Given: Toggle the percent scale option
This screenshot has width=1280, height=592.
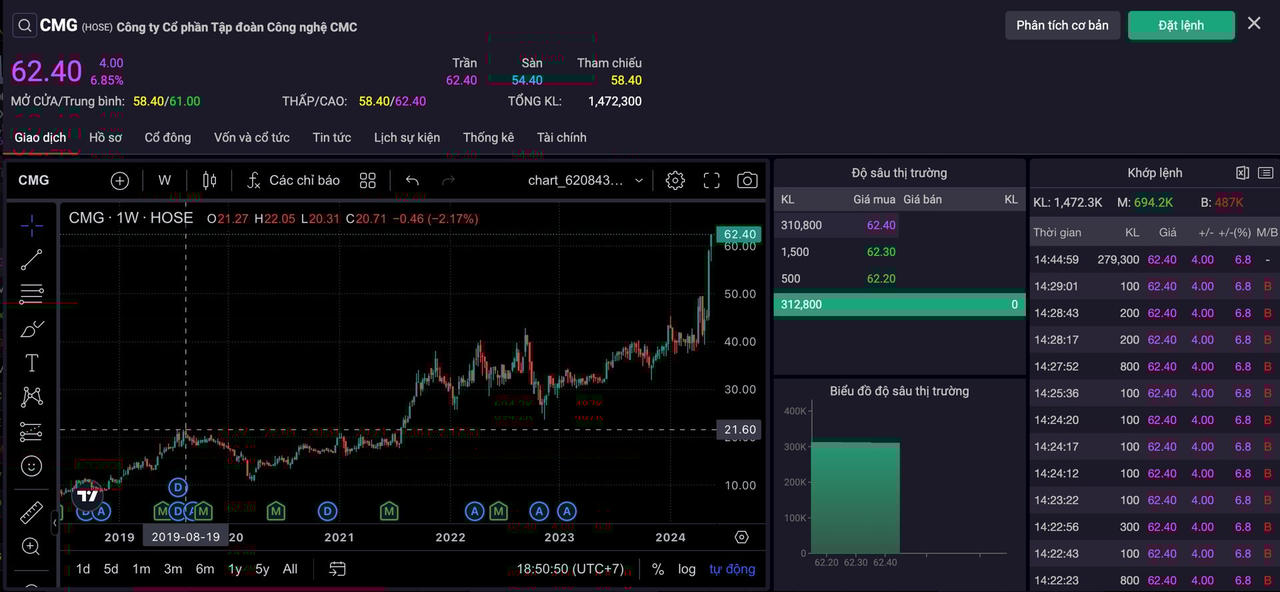Looking at the screenshot, I should coord(658,569).
